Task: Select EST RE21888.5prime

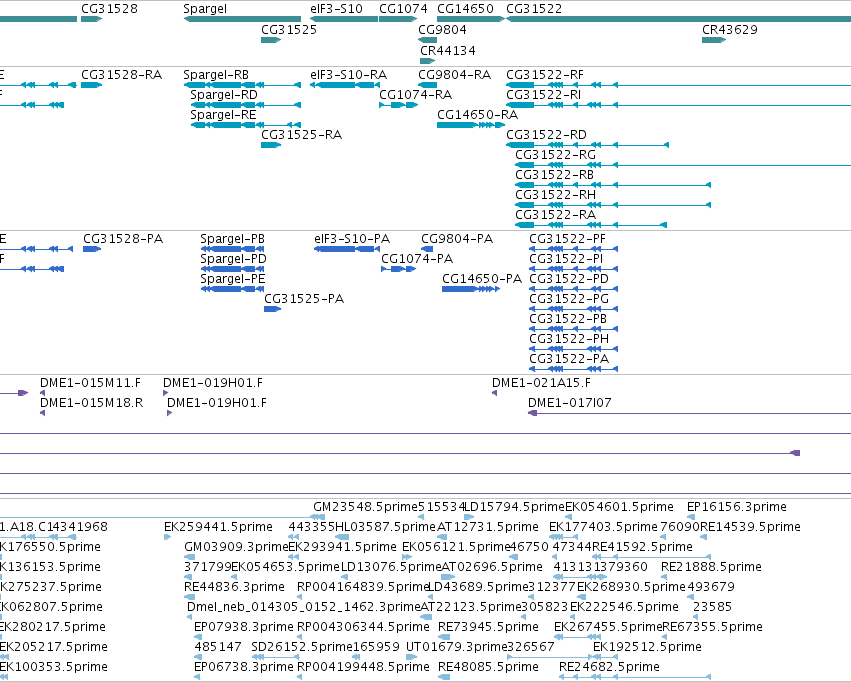Action: point(664,577)
